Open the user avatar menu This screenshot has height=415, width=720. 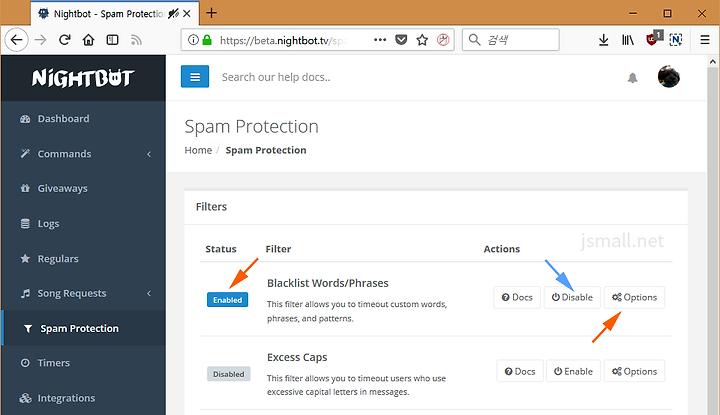[x=669, y=76]
